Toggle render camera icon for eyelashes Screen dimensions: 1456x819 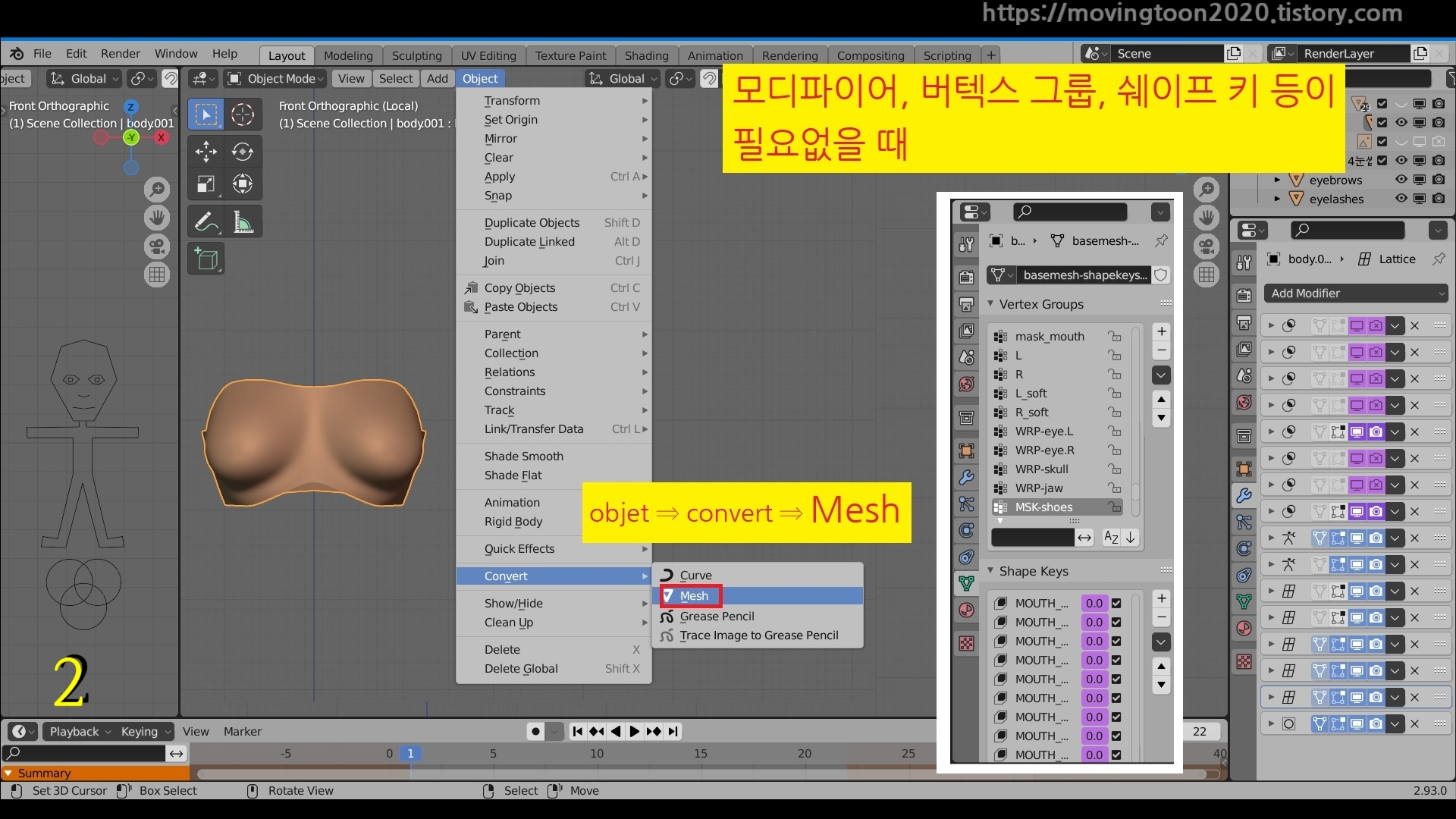[1439, 199]
